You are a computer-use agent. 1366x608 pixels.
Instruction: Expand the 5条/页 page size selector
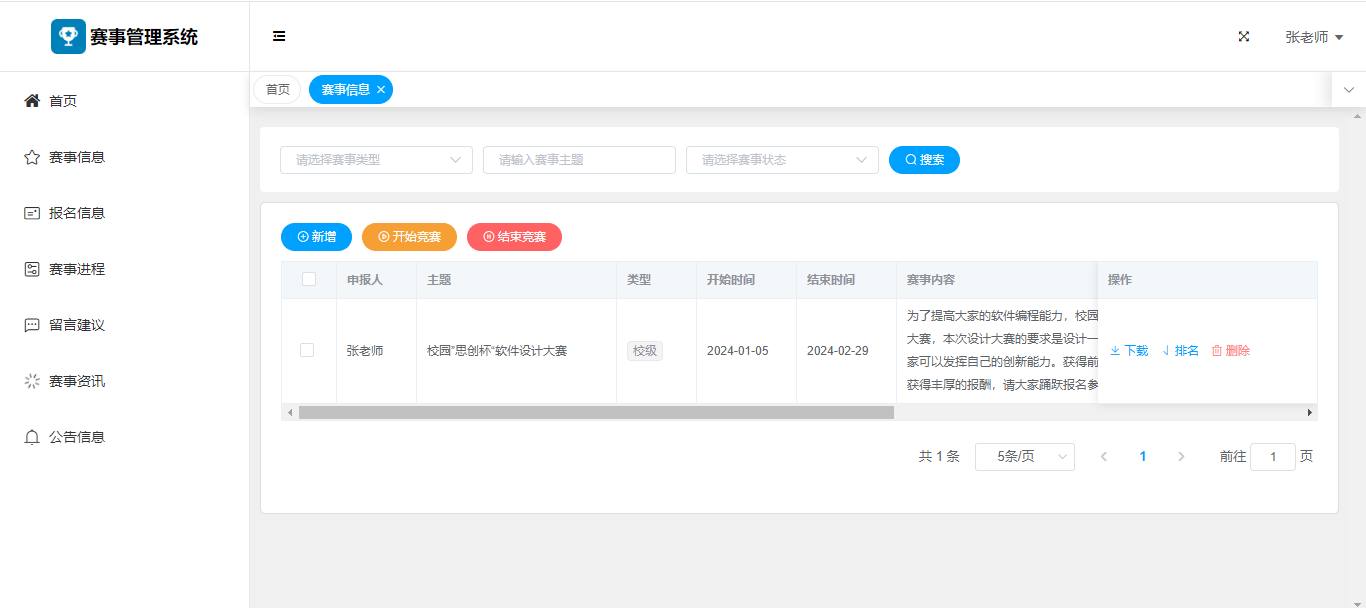tap(1024, 457)
